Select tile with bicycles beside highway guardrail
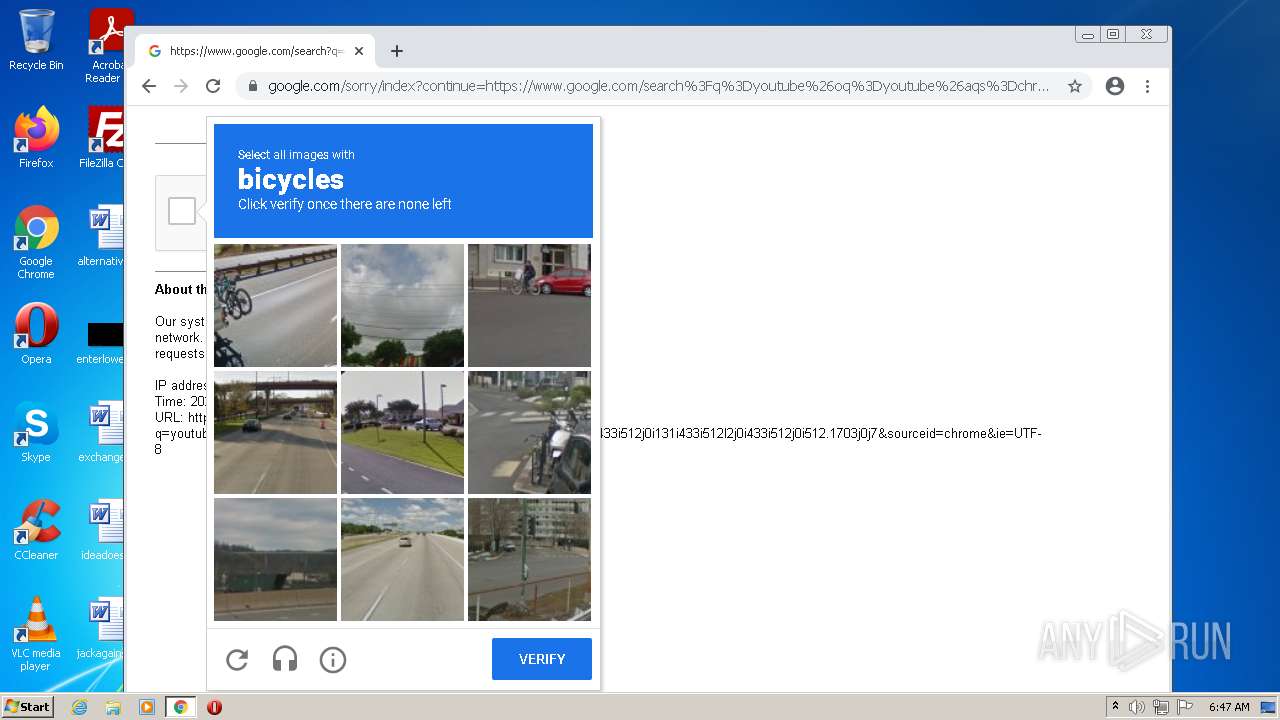This screenshot has height=720, width=1280. [275, 305]
